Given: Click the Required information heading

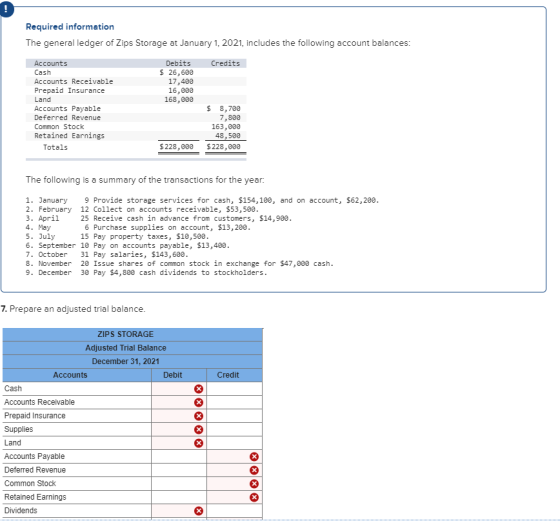Looking at the screenshot, I should pos(70,27).
